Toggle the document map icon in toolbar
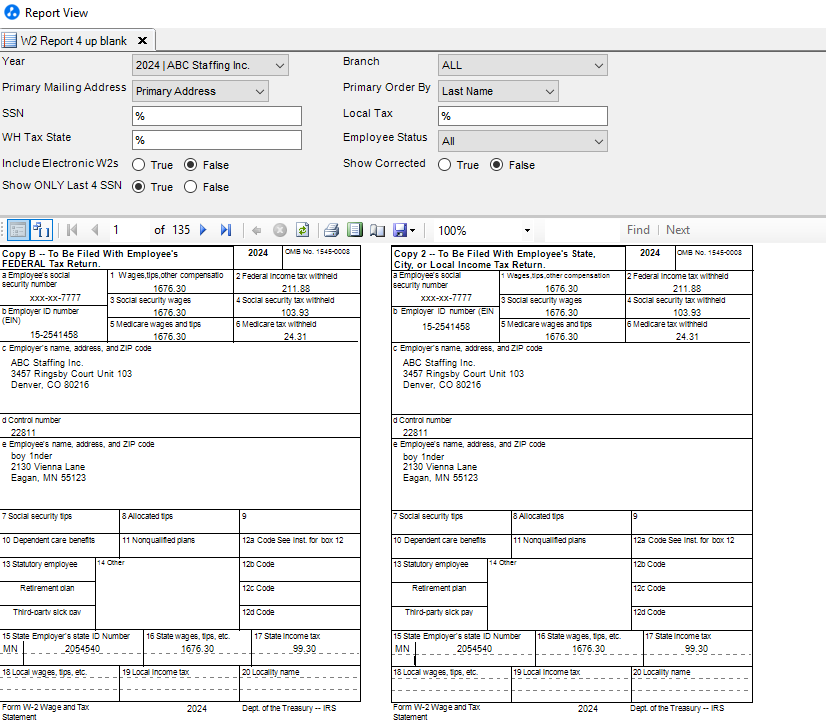The height and width of the screenshot is (723, 826). 41,230
